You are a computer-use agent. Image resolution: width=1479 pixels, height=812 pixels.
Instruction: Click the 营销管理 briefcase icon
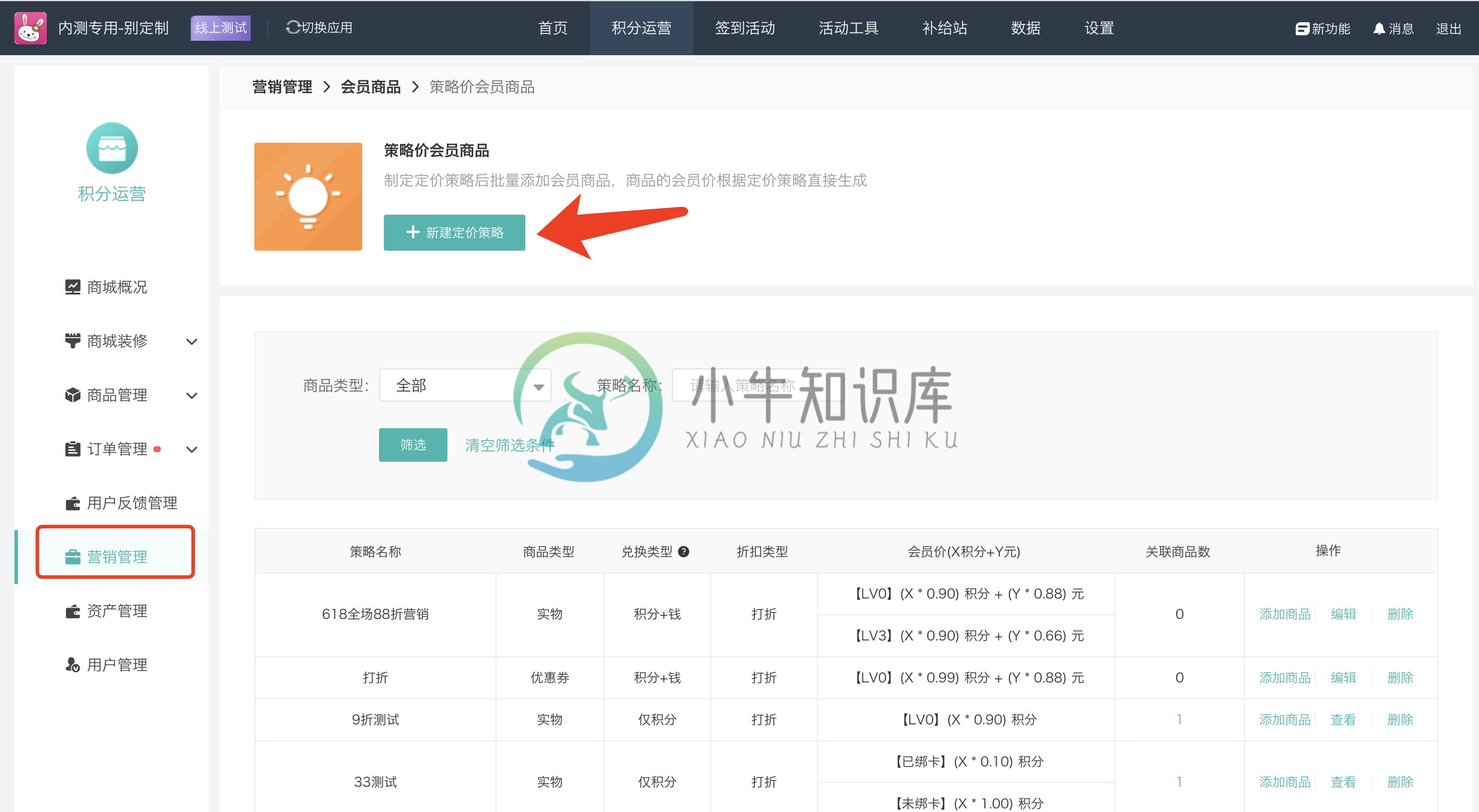(73, 557)
